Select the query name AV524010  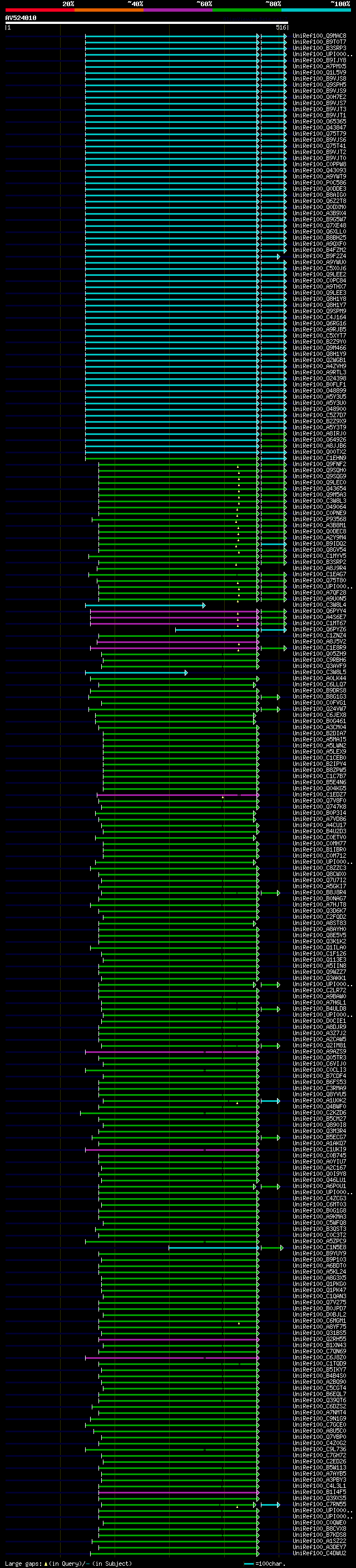coord(21,18)
